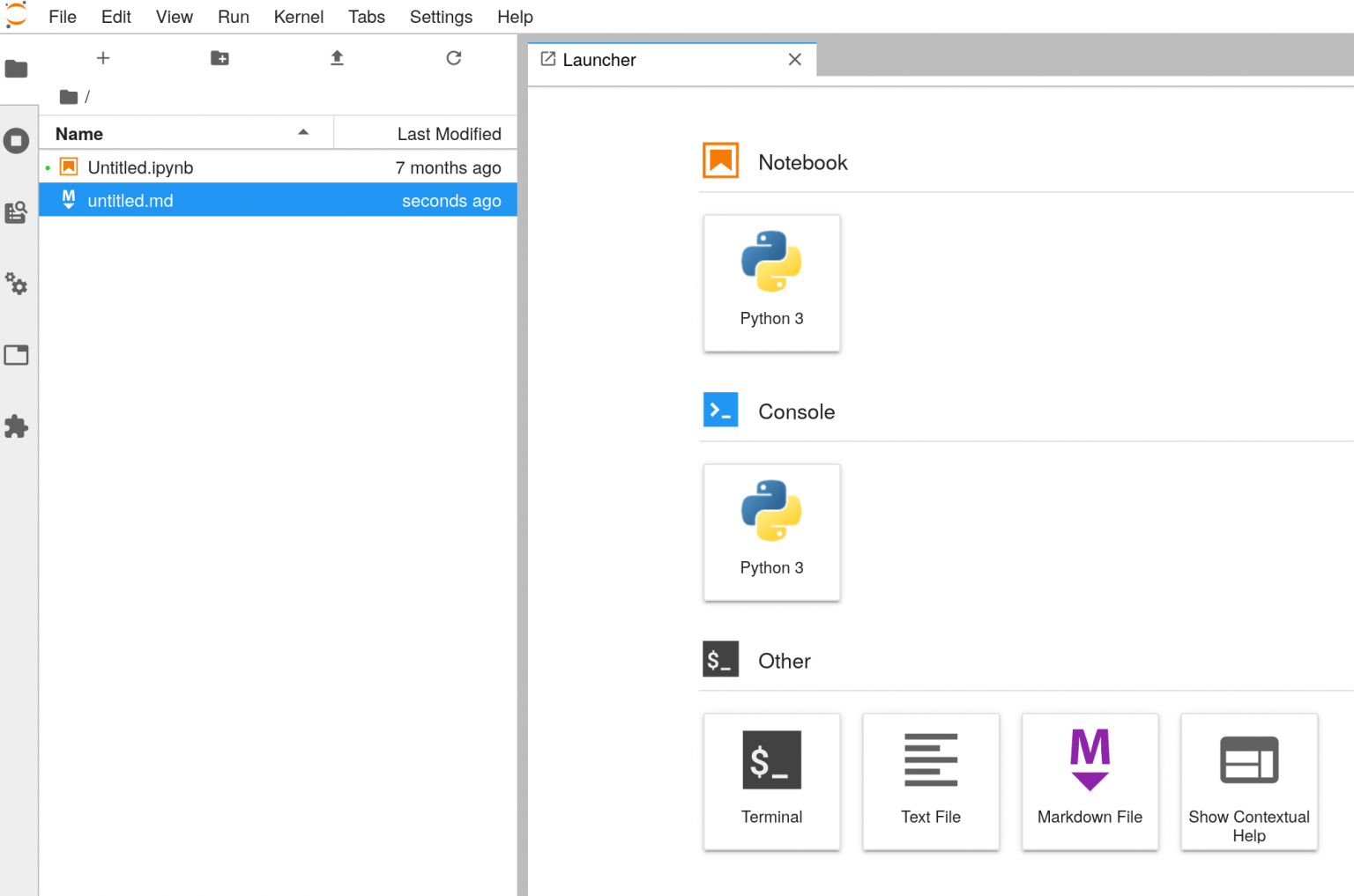The width and height of the screenshot is (1354, 896).
Task: Open the Kernel menu
Action: [x=298, y=17]
